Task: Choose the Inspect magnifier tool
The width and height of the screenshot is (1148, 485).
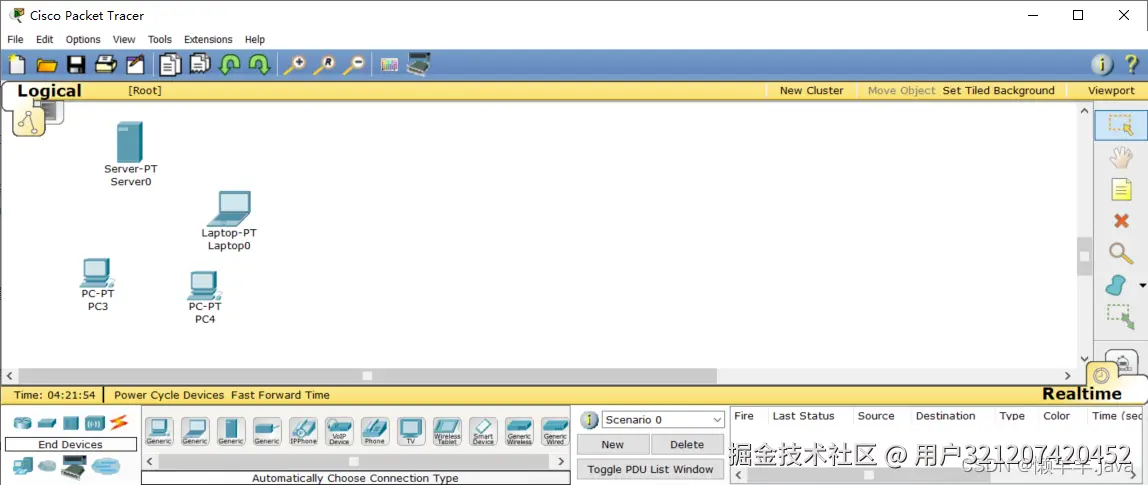Action: coord(1121,253)
